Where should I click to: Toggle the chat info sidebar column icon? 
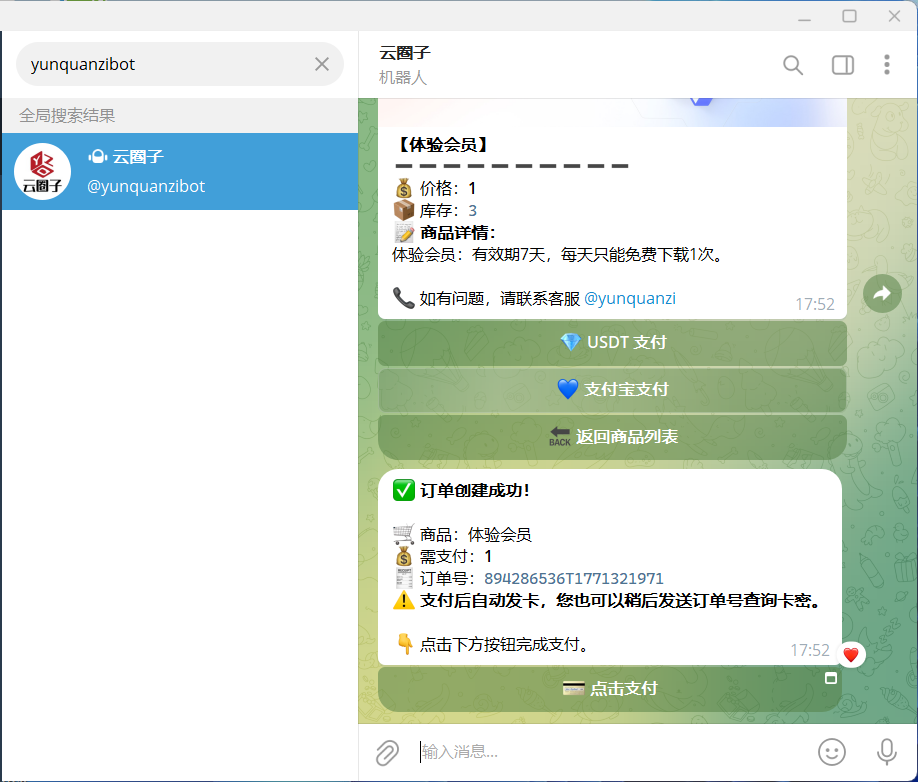pos(842,65)
